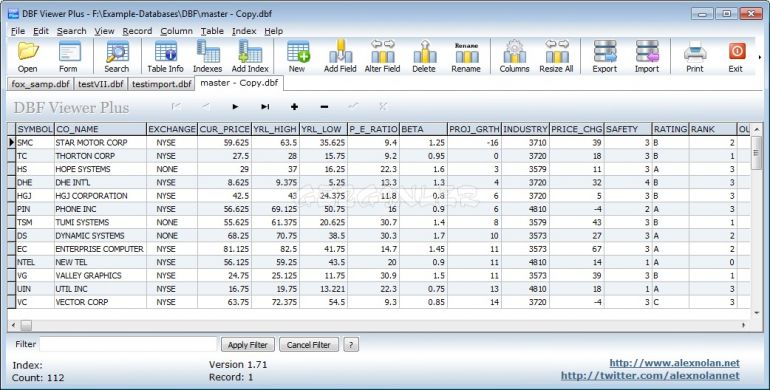Image resolution: width=770 pixels, height=390 pixels.
Task: Open the Export database icon
Action: [x=605, y=57]
